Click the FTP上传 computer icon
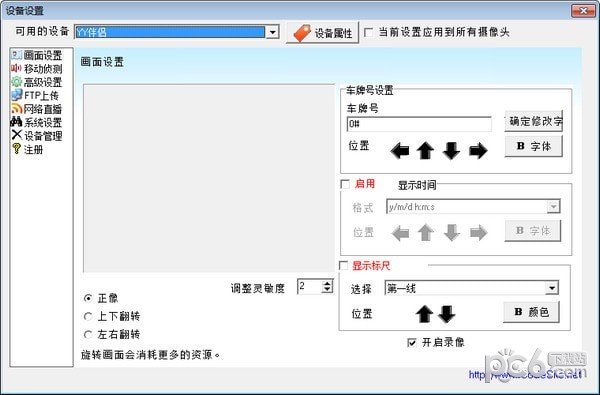The height and width of the screenshot is (395, 600). [x=16, y=95]
